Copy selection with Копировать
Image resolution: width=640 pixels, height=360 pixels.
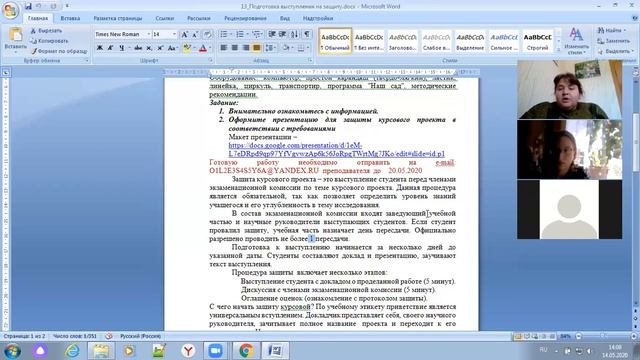(x=49, y=41)
